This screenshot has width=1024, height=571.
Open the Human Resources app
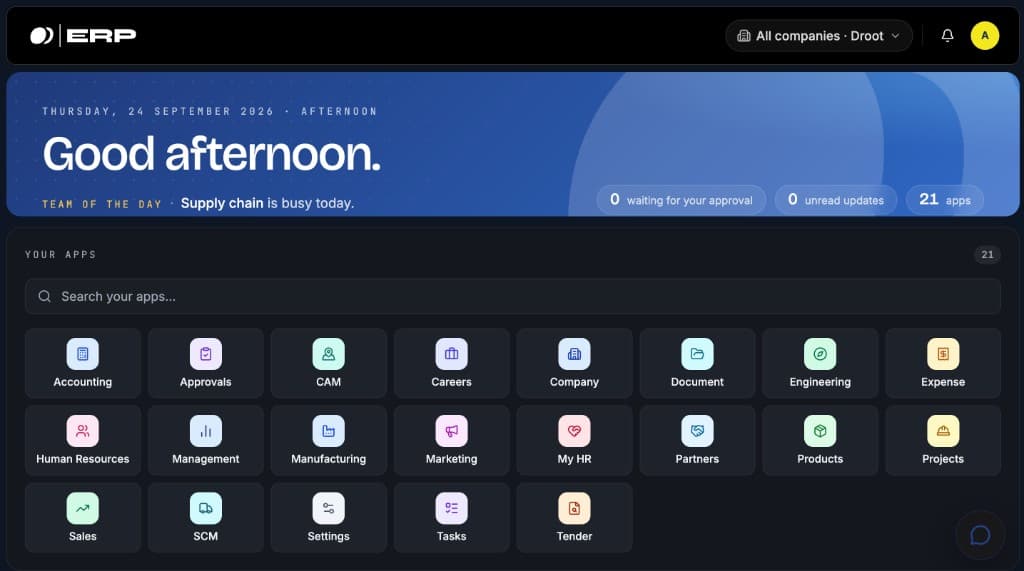(83, 440)
